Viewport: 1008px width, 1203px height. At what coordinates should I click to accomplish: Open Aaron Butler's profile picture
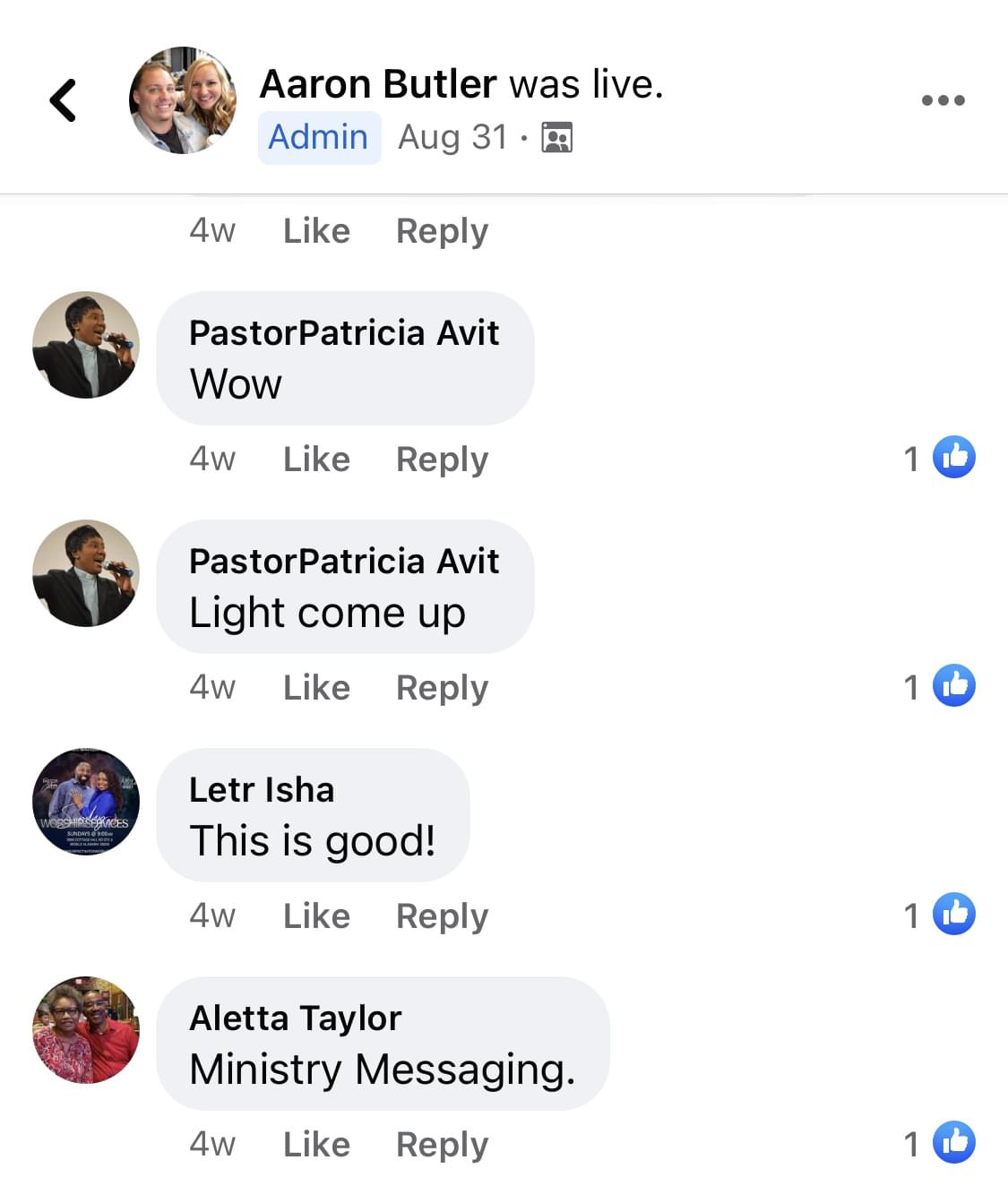(183, 100)
